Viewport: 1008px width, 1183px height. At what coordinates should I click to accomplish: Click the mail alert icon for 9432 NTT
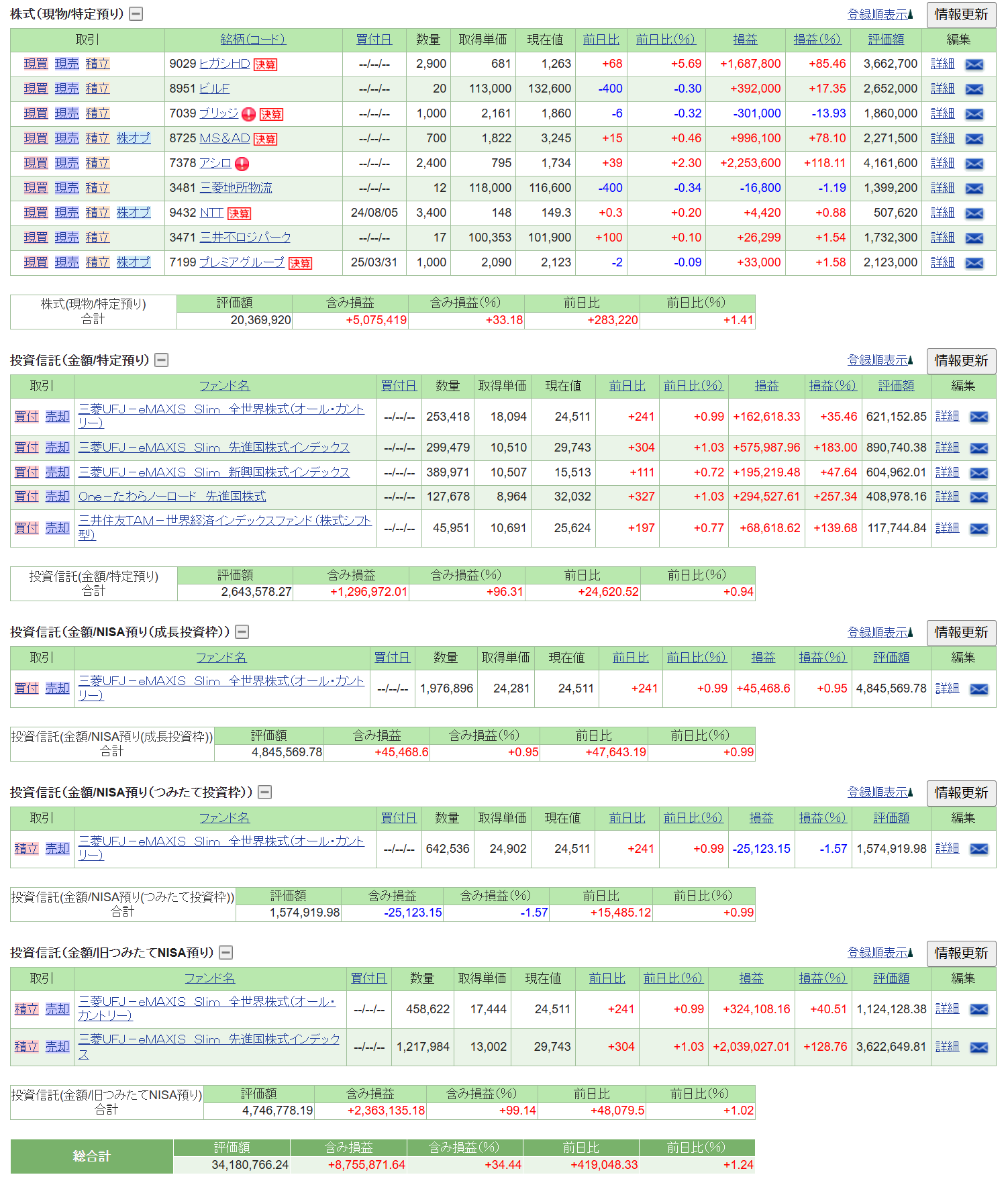click(x=974, y=213)
